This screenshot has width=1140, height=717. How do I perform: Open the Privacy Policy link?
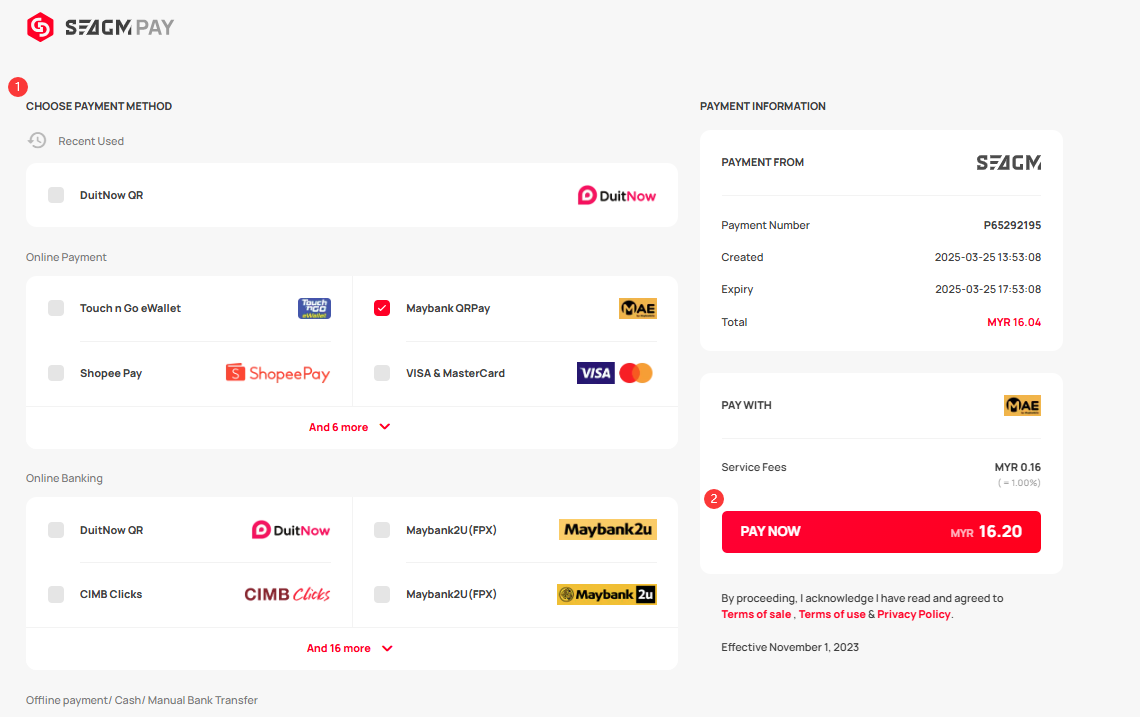pos(914,614)
